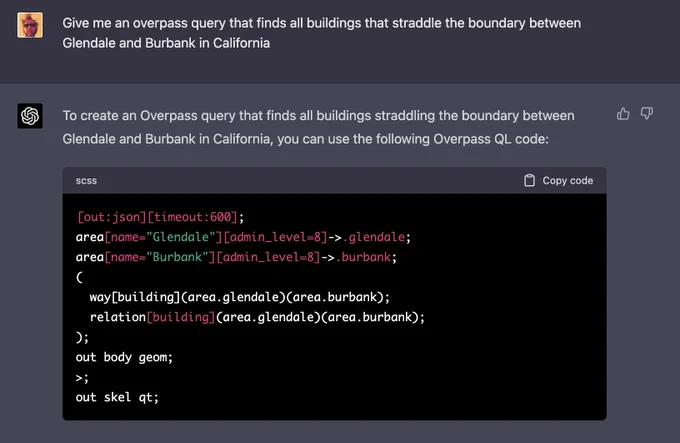Click the clipboard icon in code header
Screen dimensions: 680x443
coord(529,180)
